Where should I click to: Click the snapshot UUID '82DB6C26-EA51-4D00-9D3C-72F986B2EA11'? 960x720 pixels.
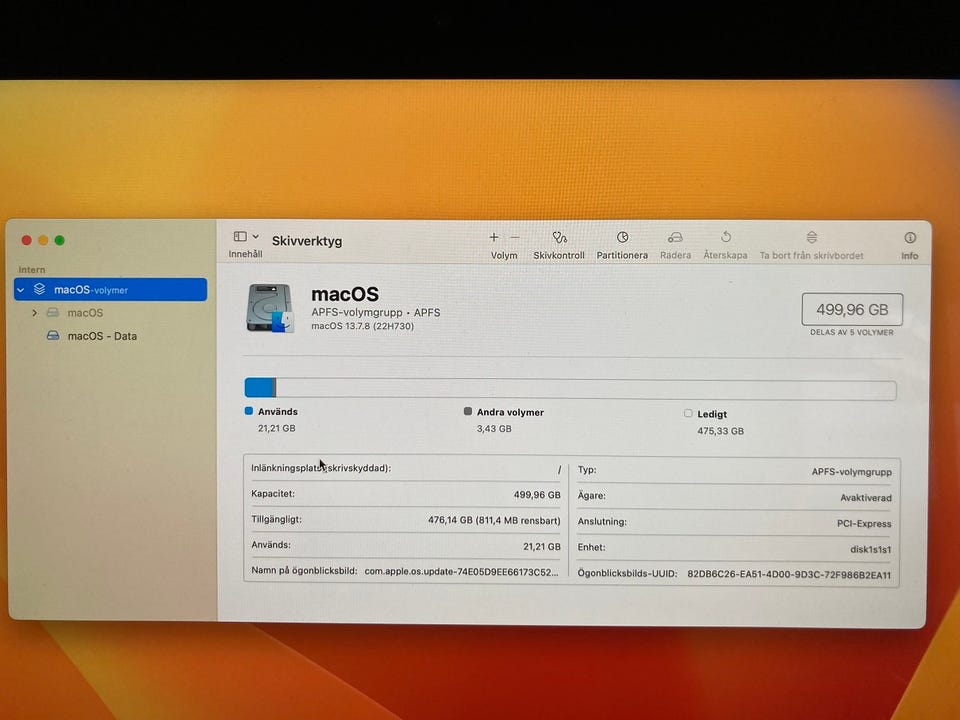click(x=789, y=575)
